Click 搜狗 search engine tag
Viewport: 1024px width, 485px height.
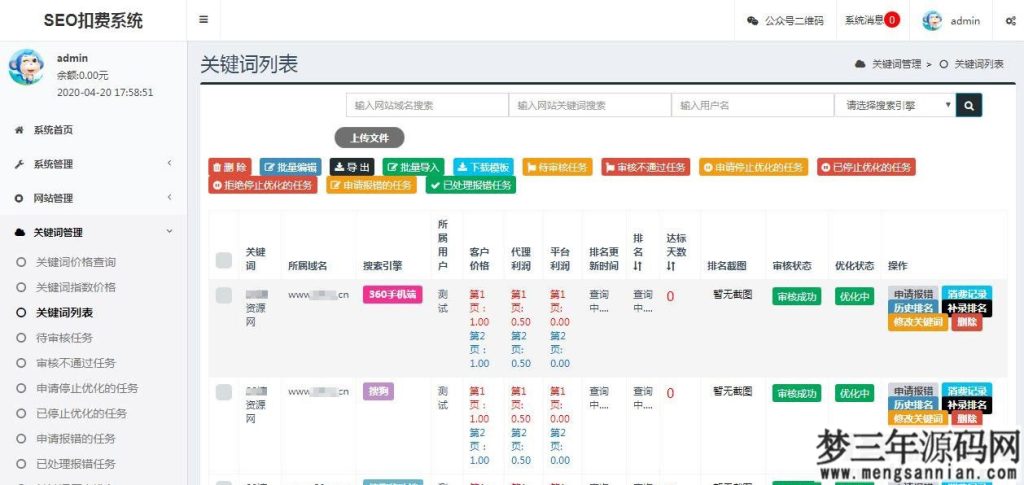point(379,392)
